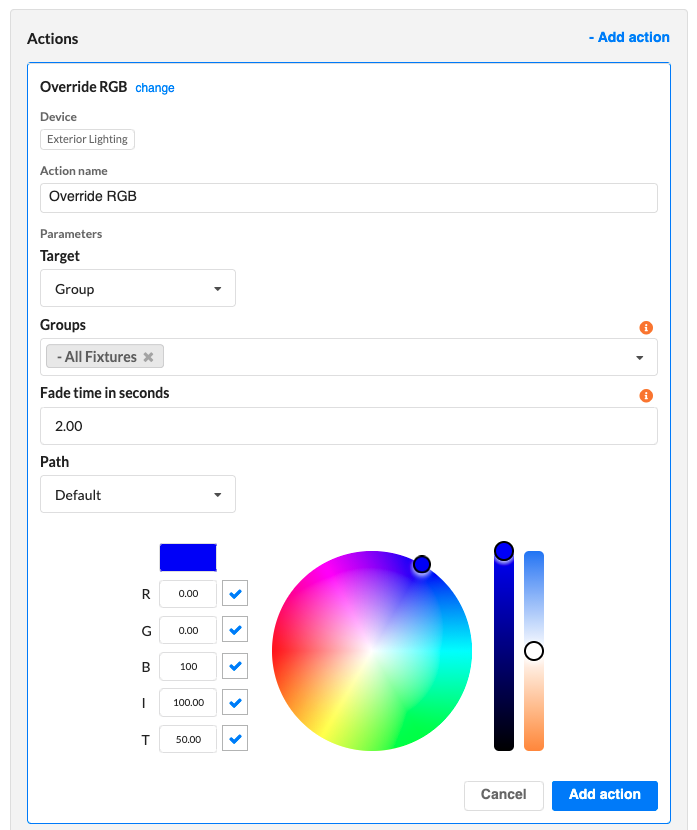697x830 pixels.
Task: Toggle the I intensity checkbox
Action: tap(235, 702)
